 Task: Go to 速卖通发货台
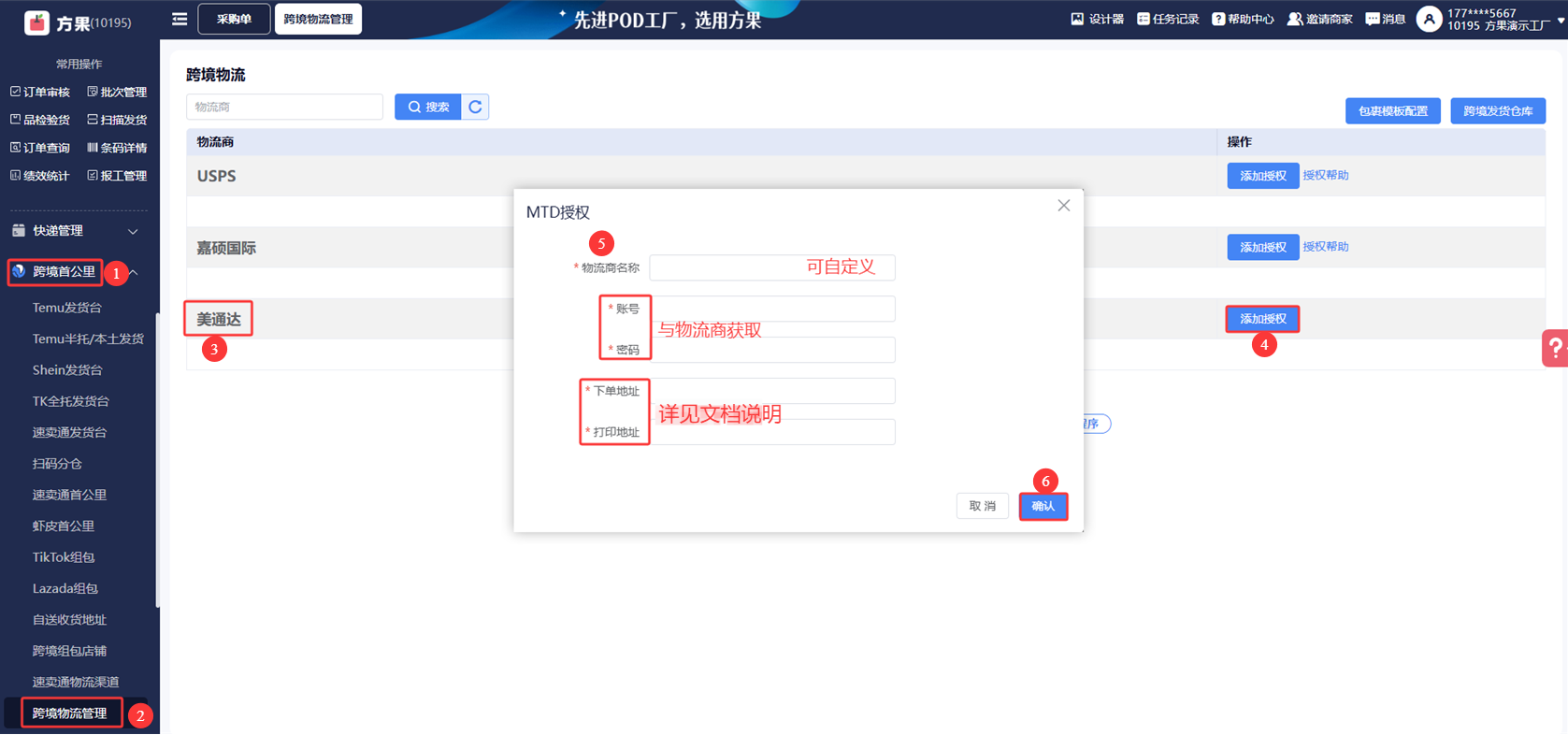click(70, 432)
